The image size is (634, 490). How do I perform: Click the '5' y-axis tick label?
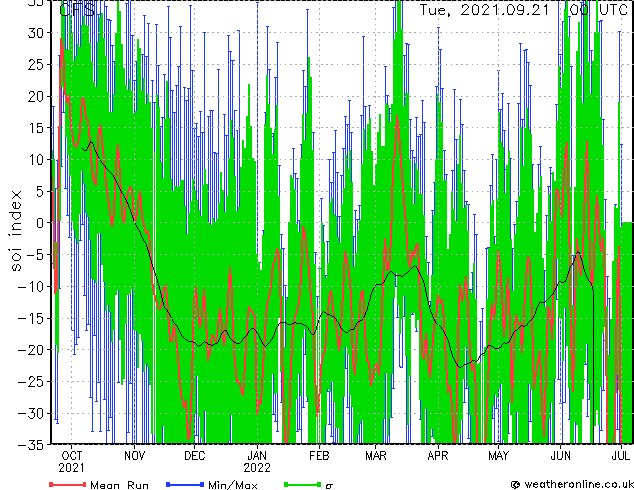pos(40,191)
